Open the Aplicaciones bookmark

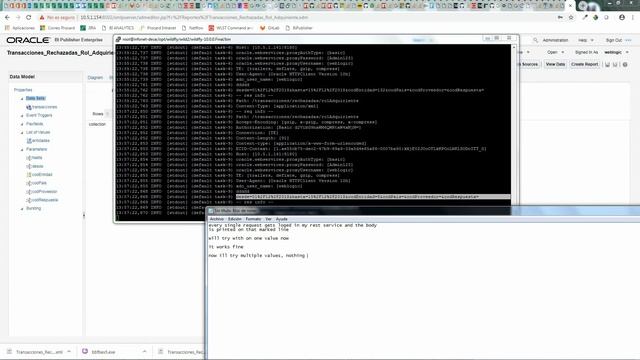[x=20, y=28]
